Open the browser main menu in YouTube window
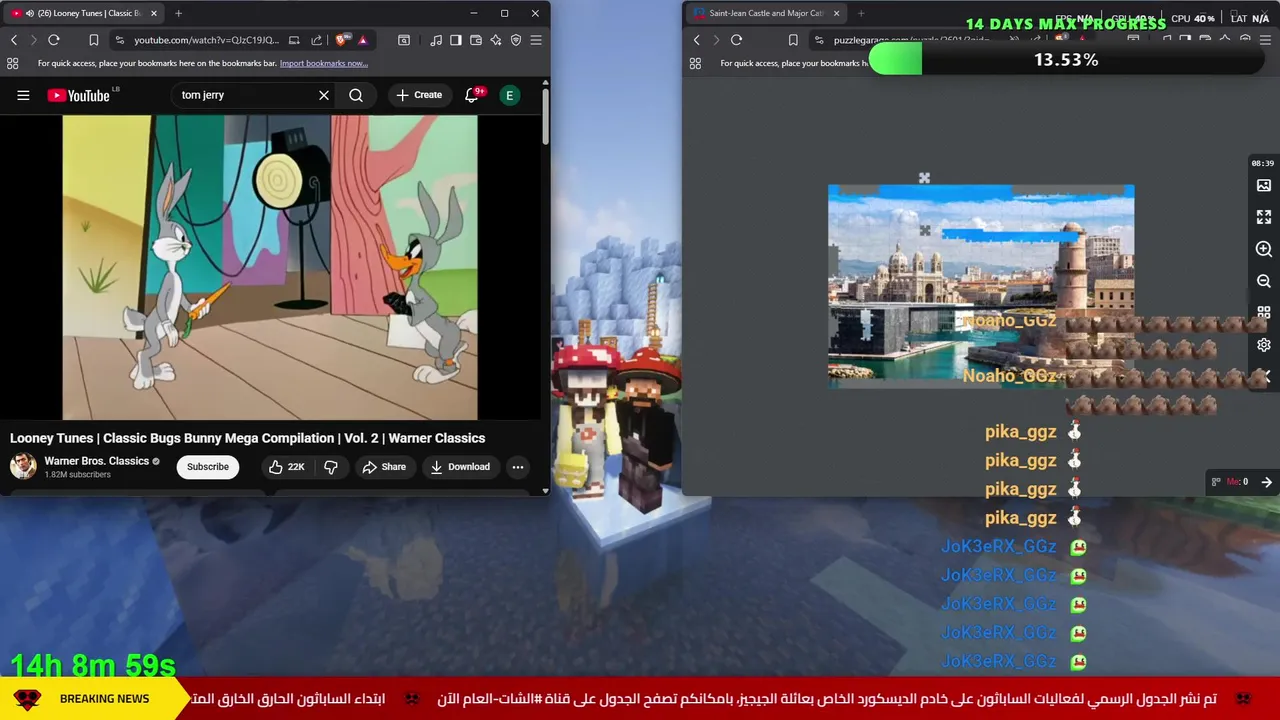This screenshot has width=1280, height=720. click(x=536, y=40)
